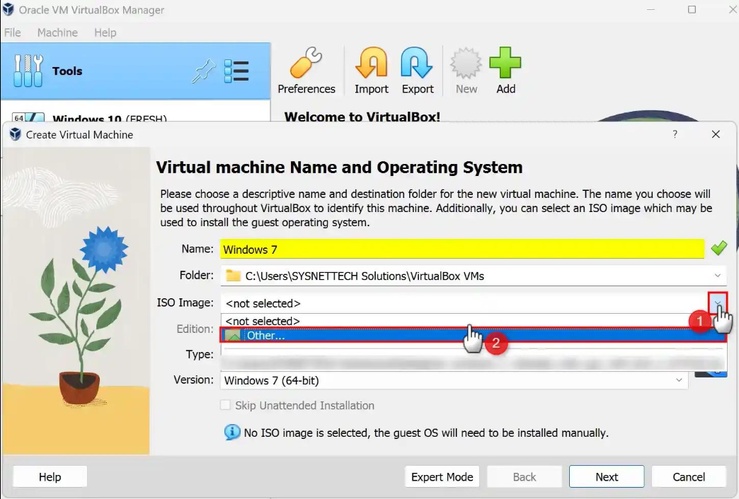Switch to Expert Mode

(x=442, y=477)
